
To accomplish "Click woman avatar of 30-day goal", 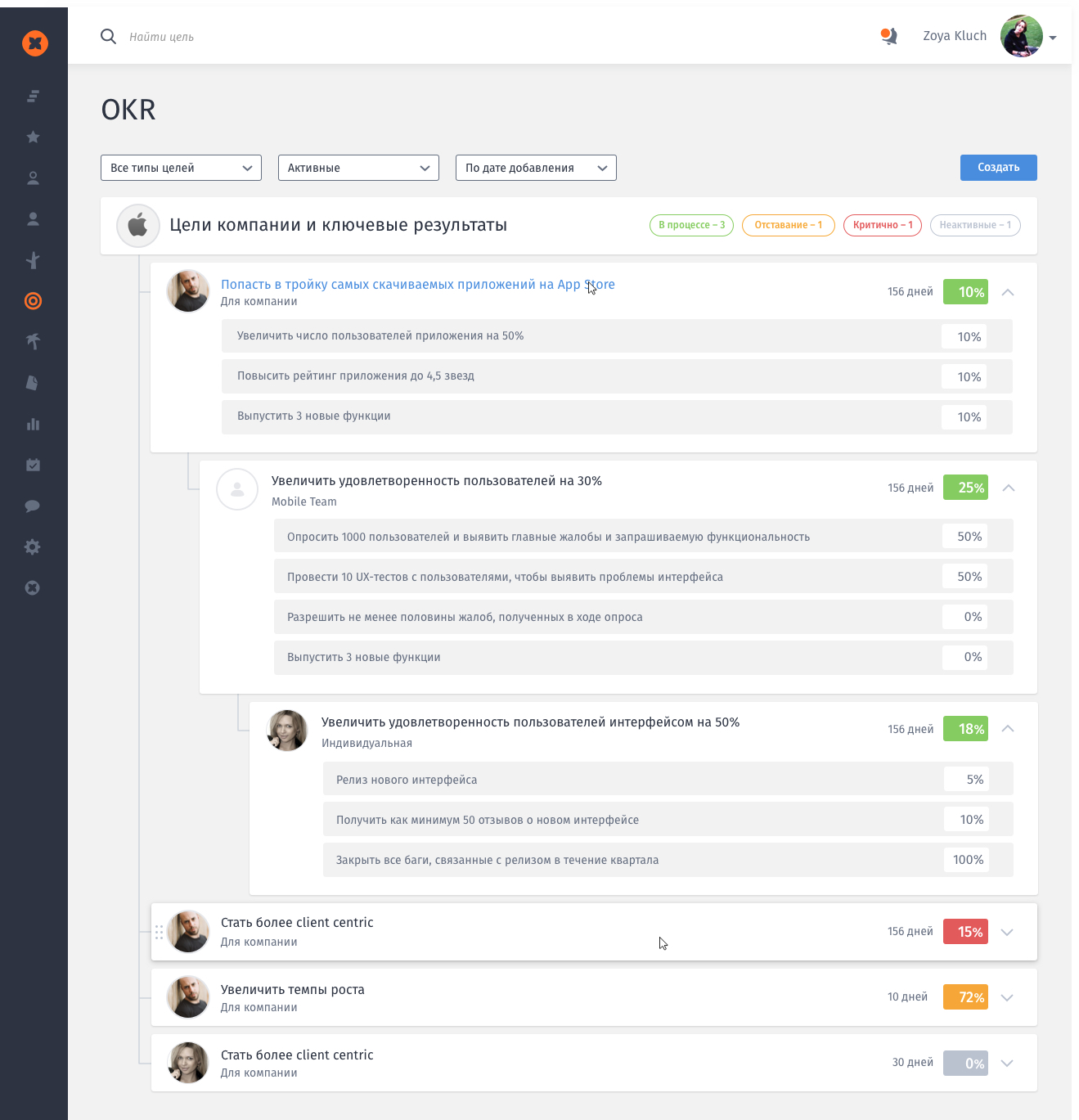I will point(188,1063).
